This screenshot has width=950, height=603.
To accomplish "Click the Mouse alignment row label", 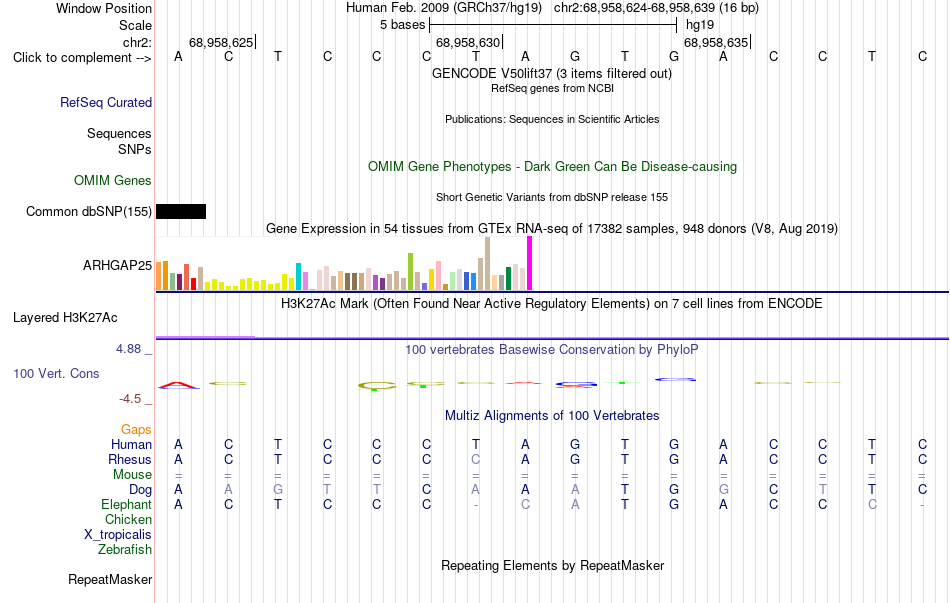I will pyautogui.click(x=132, y=475).
